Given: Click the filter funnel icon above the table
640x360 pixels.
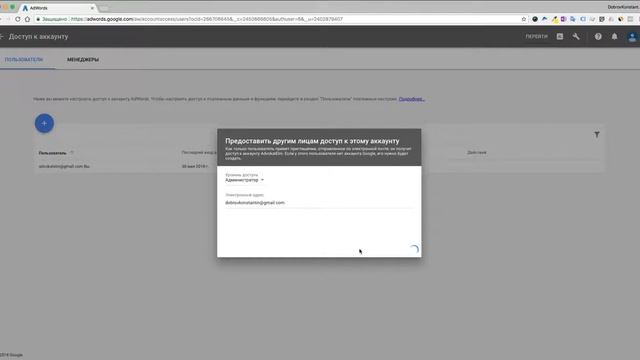Looking at the screenshot, I should pyautogui.click(x=597, y=134).
